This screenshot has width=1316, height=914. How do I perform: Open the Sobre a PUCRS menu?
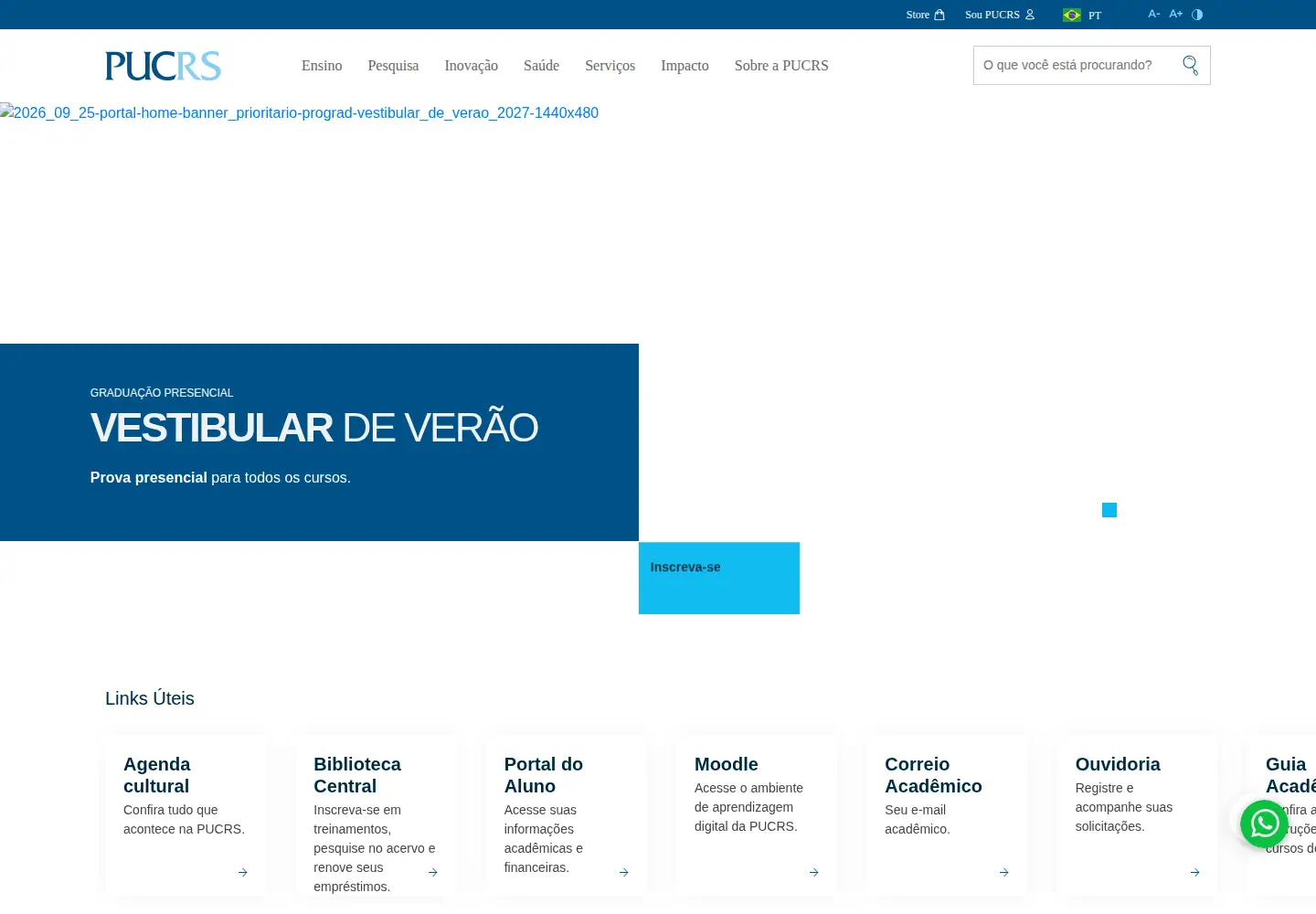(781, 66)
